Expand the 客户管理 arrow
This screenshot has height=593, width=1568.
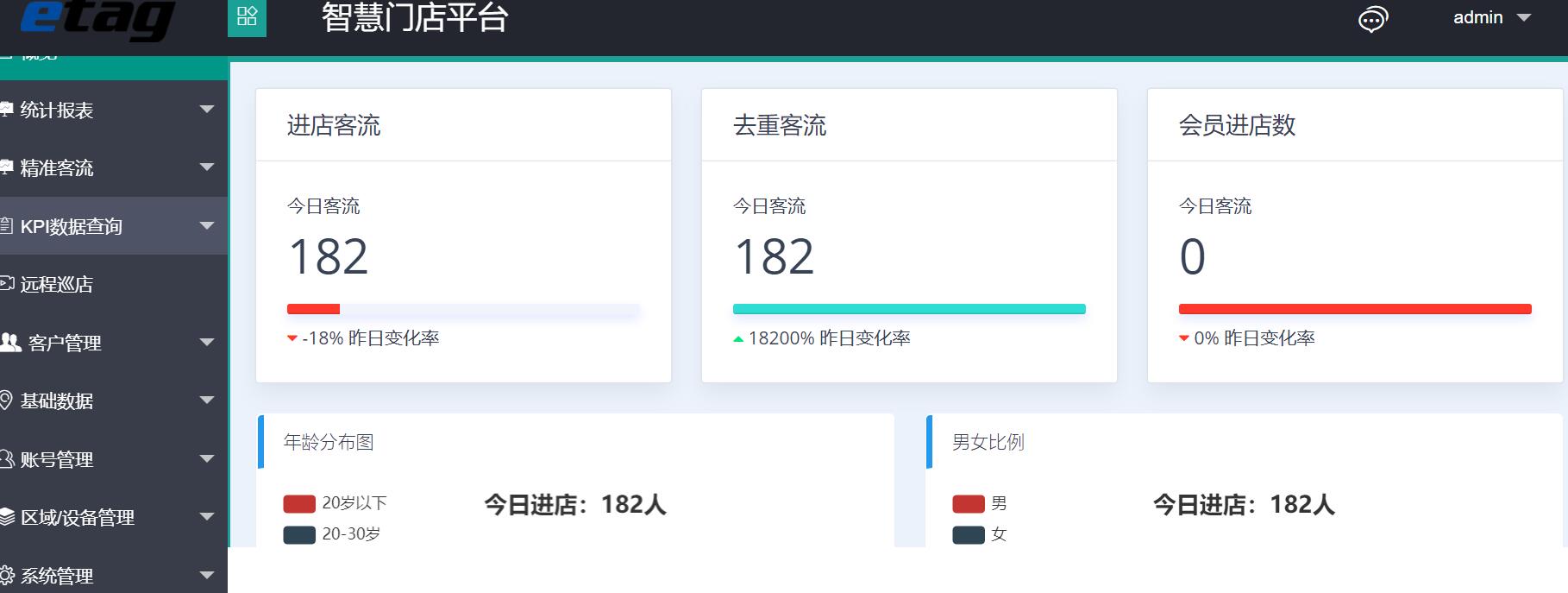(206, 343)
